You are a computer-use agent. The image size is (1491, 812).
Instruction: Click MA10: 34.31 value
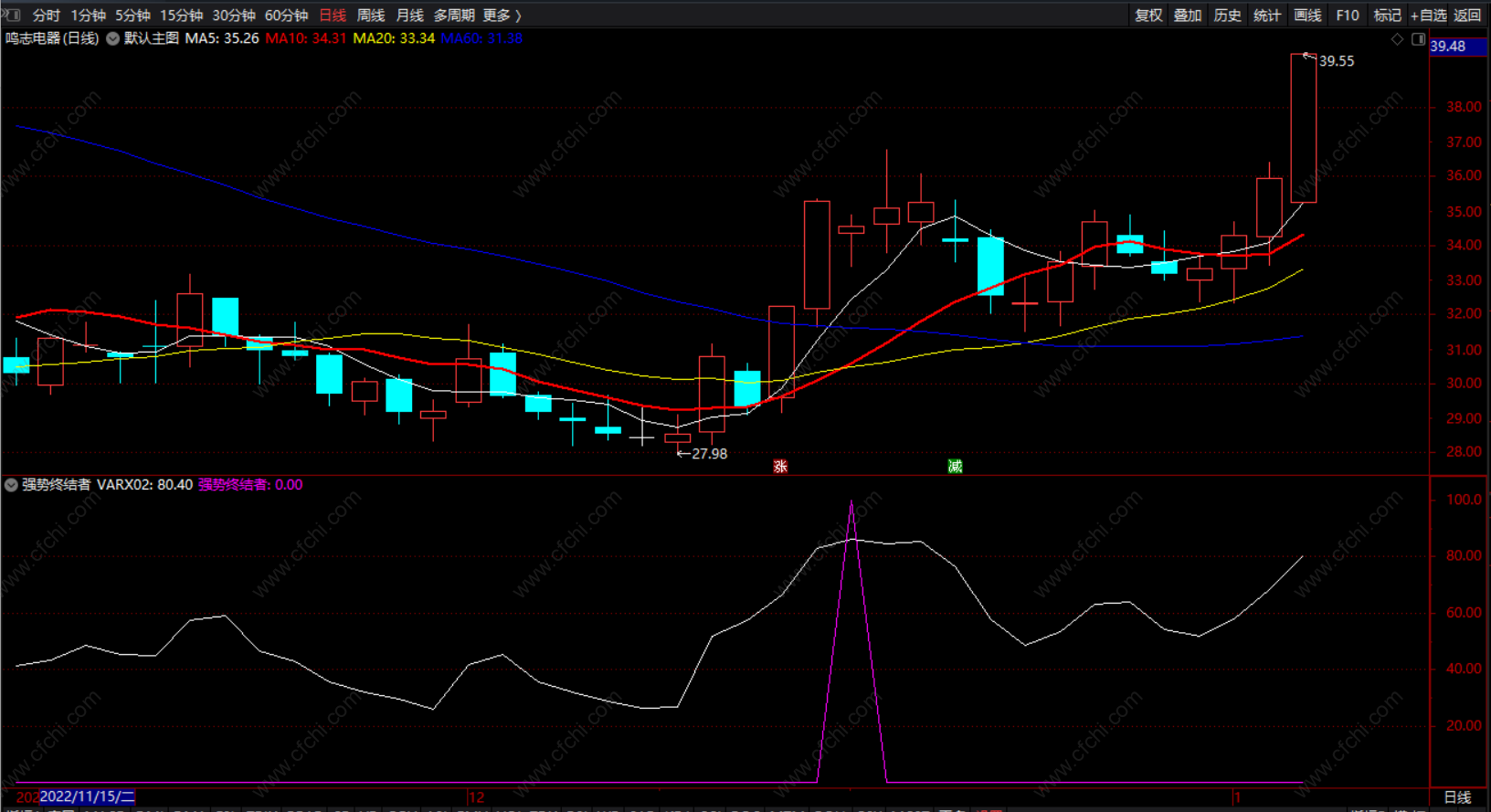point(306,38)
